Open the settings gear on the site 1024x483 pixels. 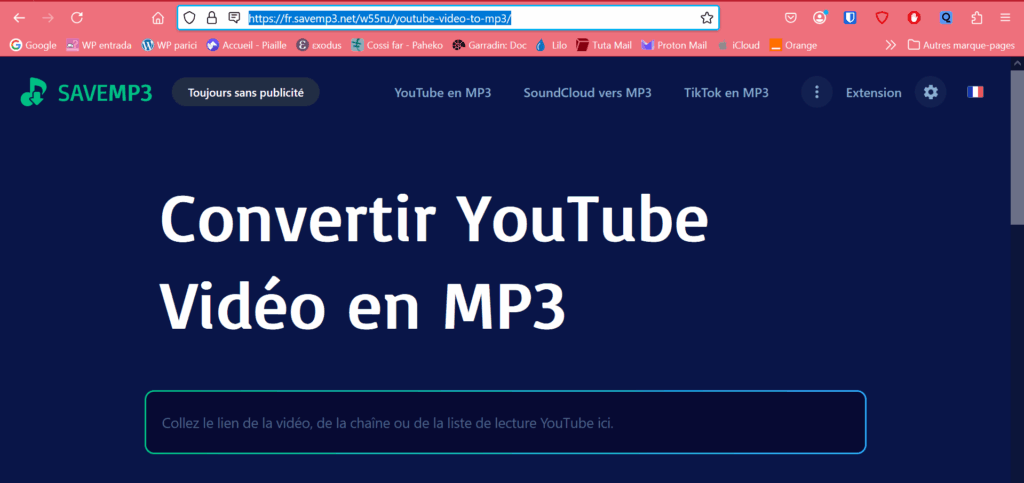pyautogui.click(x=931, y=92)
